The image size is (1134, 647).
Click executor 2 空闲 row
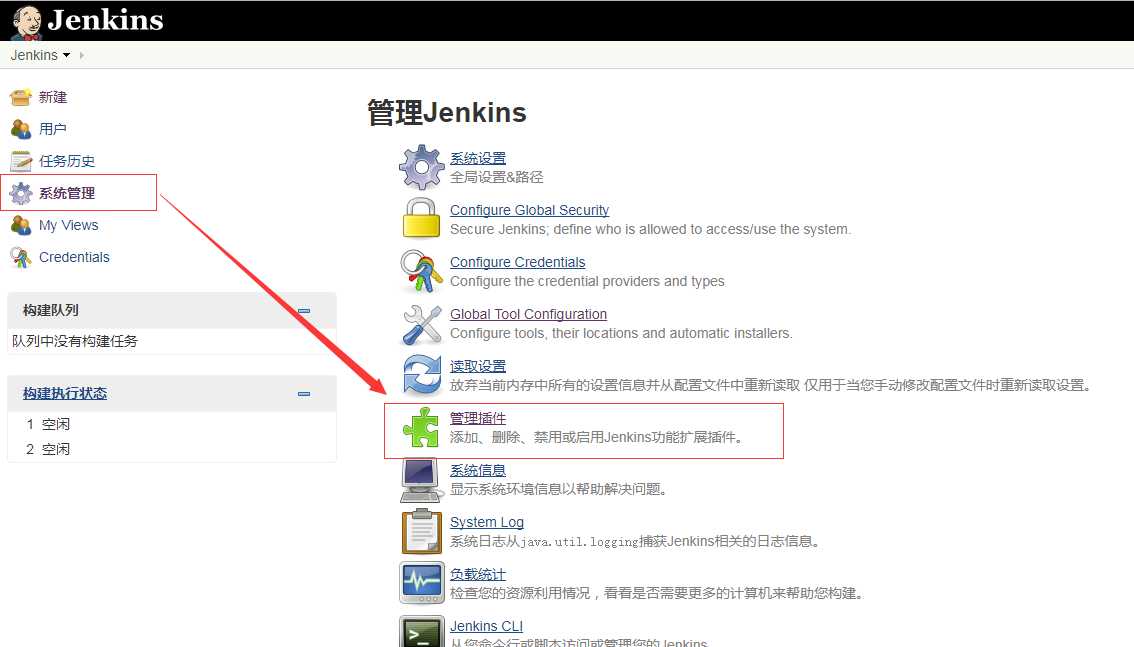(x=171, y=449)
